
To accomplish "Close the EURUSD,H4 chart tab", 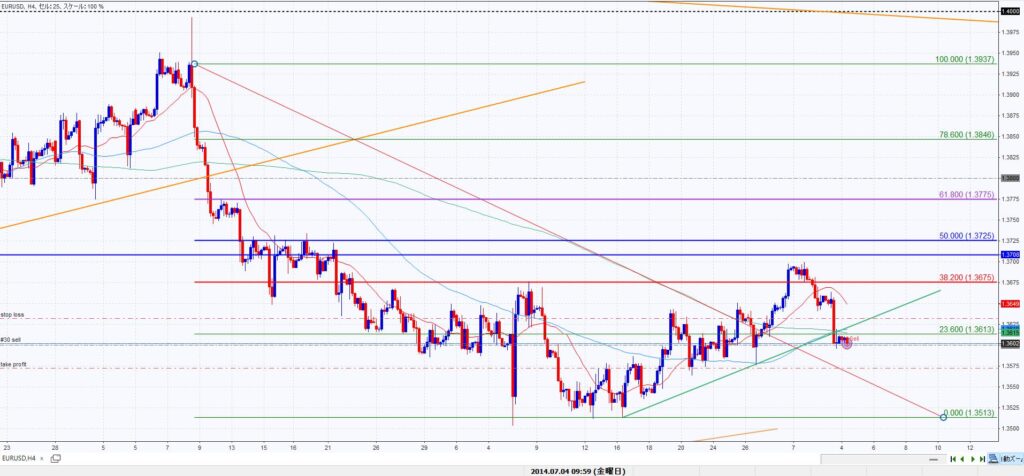I will point(42,457).
